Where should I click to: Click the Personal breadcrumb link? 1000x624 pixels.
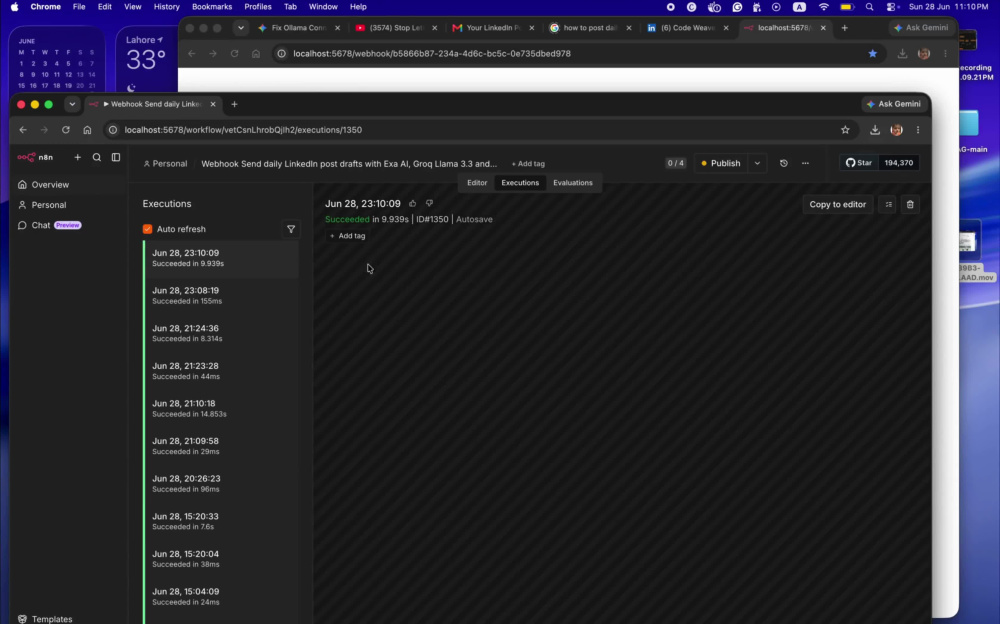[165, 164]
